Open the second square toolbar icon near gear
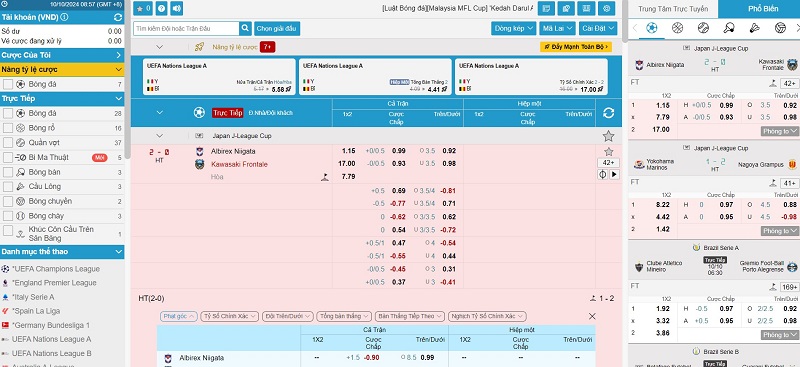Viewport: 800px width, 367px height. pos(566,9)
